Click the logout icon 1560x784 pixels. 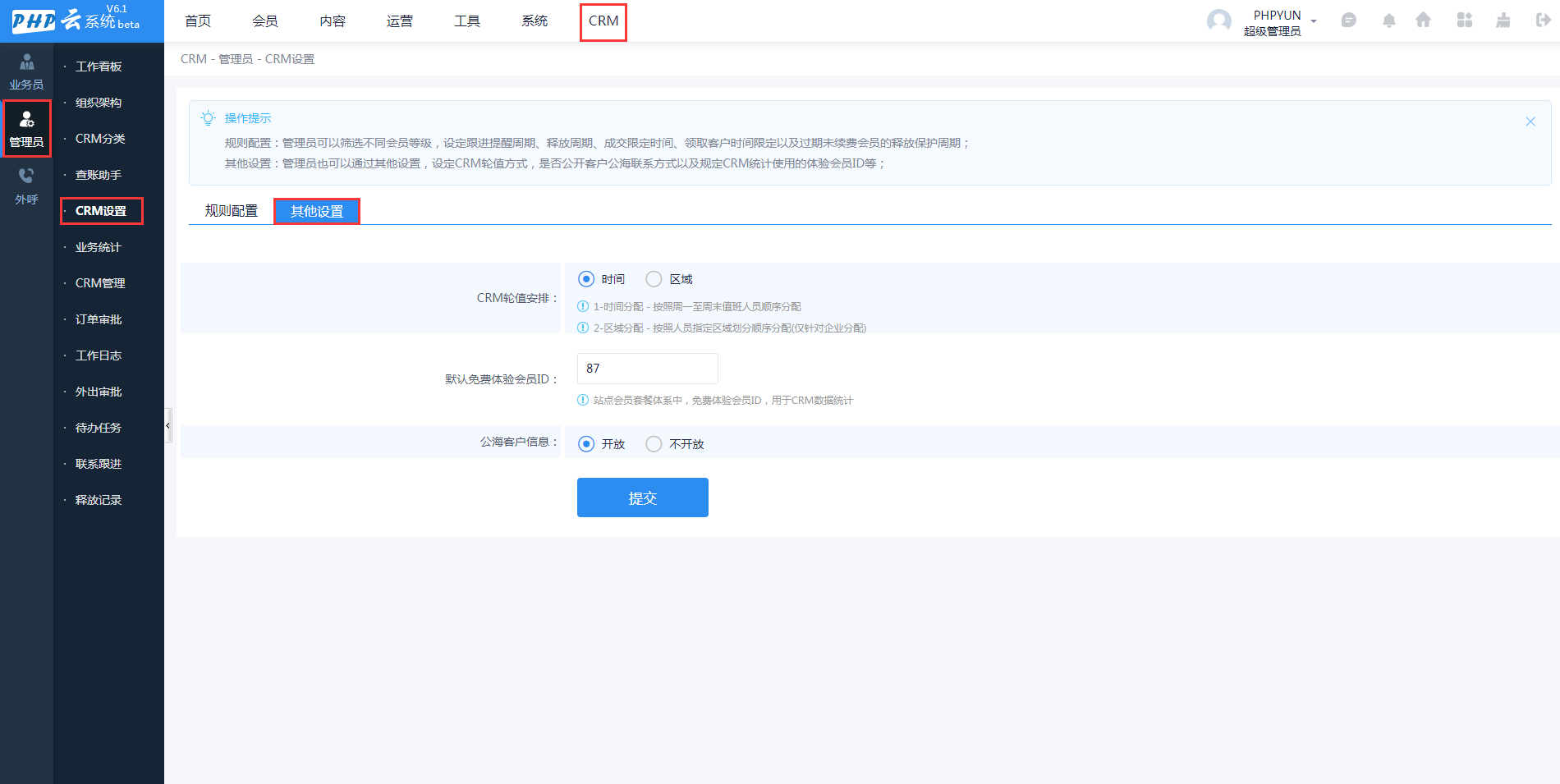tap(1543, 21)
